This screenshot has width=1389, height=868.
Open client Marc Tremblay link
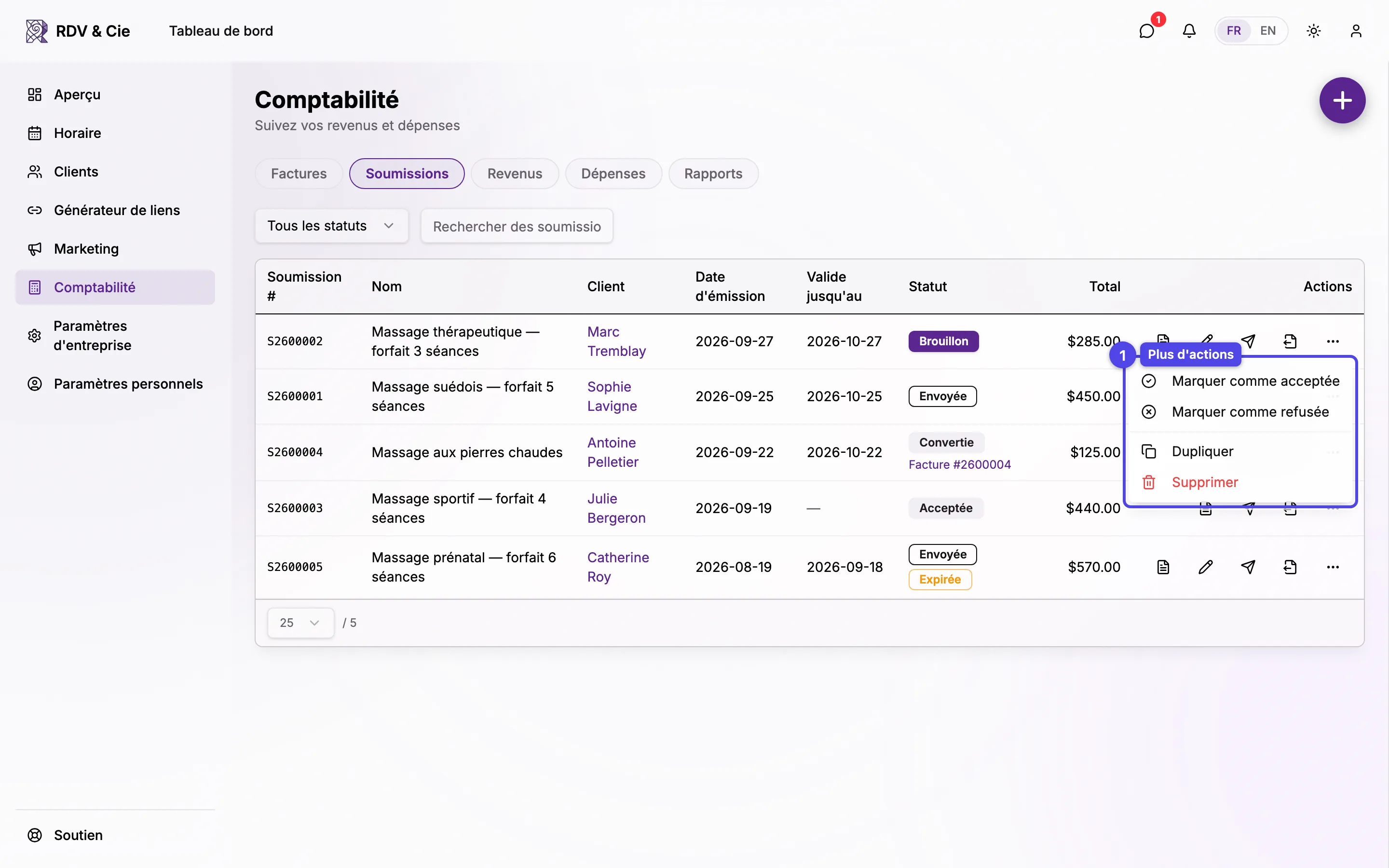(x=616, y=341)
